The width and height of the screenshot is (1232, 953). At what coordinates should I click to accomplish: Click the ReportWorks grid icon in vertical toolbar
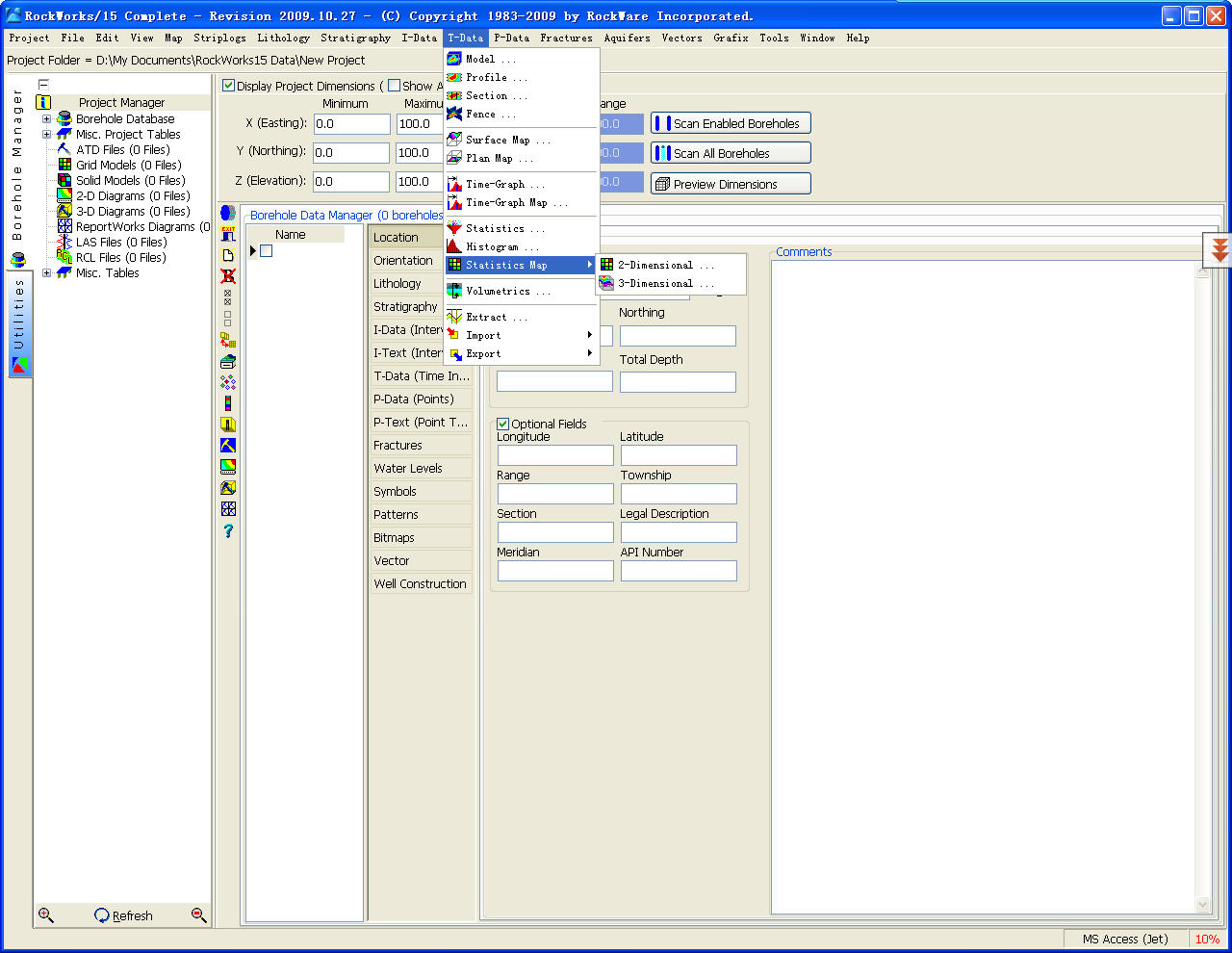(228, 509)
